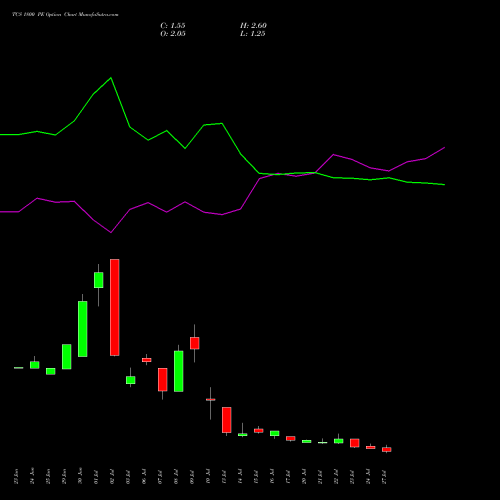Select the 13 Jul date label
500x500 pixels.
click(x=225, y=477)
